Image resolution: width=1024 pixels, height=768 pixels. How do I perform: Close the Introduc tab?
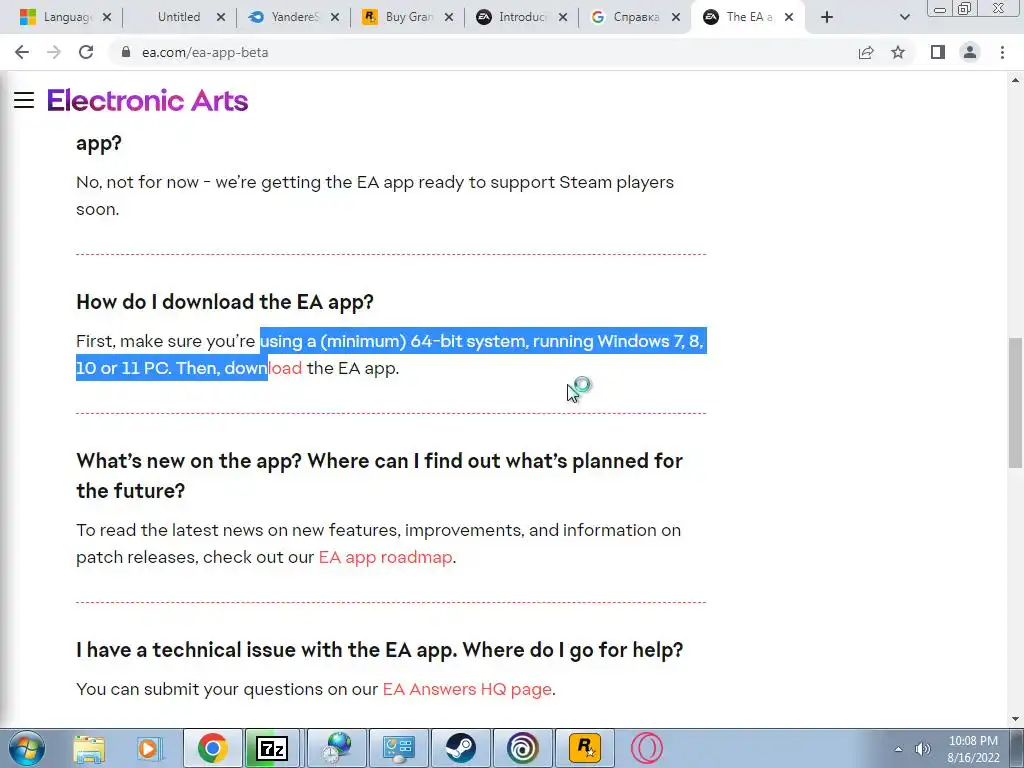pos(563,17)
